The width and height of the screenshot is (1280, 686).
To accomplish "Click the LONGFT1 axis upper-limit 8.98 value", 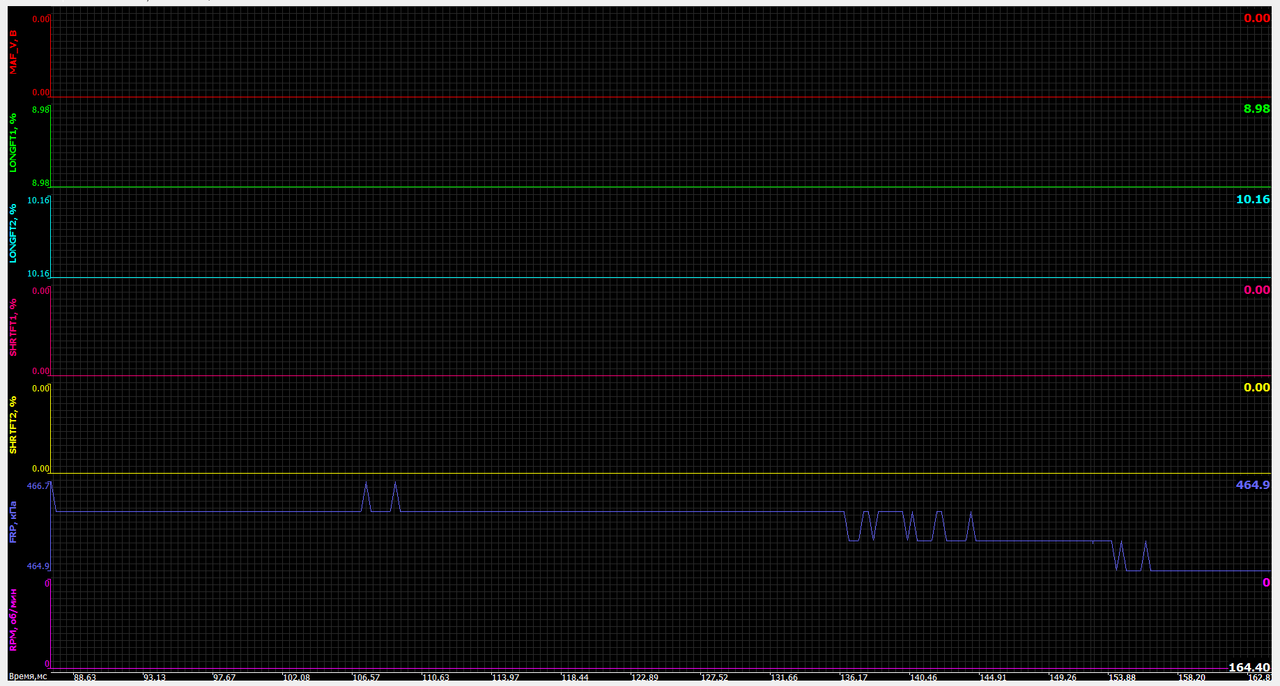I will click(41, 109).
